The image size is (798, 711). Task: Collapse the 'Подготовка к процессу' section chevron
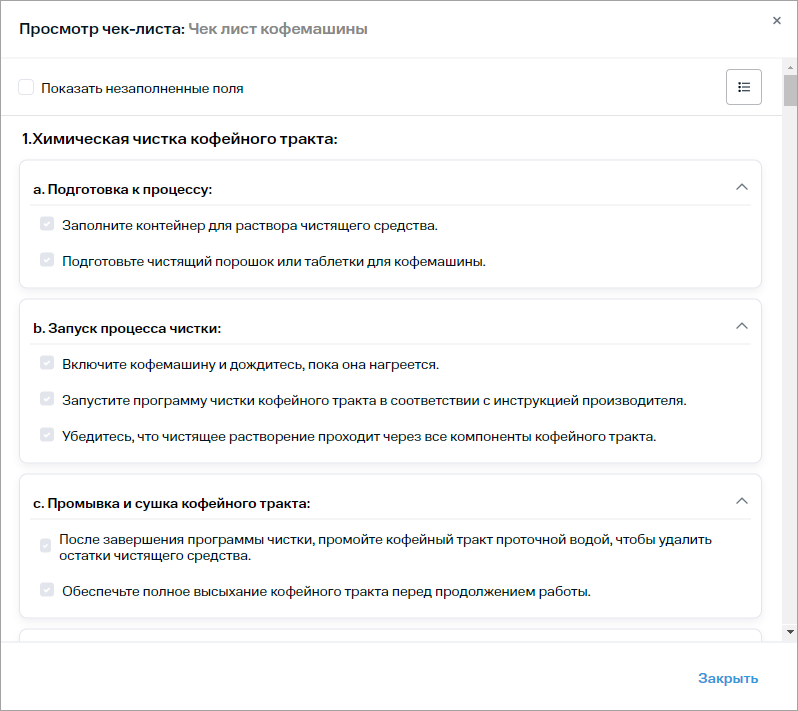click(x=741, y=187)
